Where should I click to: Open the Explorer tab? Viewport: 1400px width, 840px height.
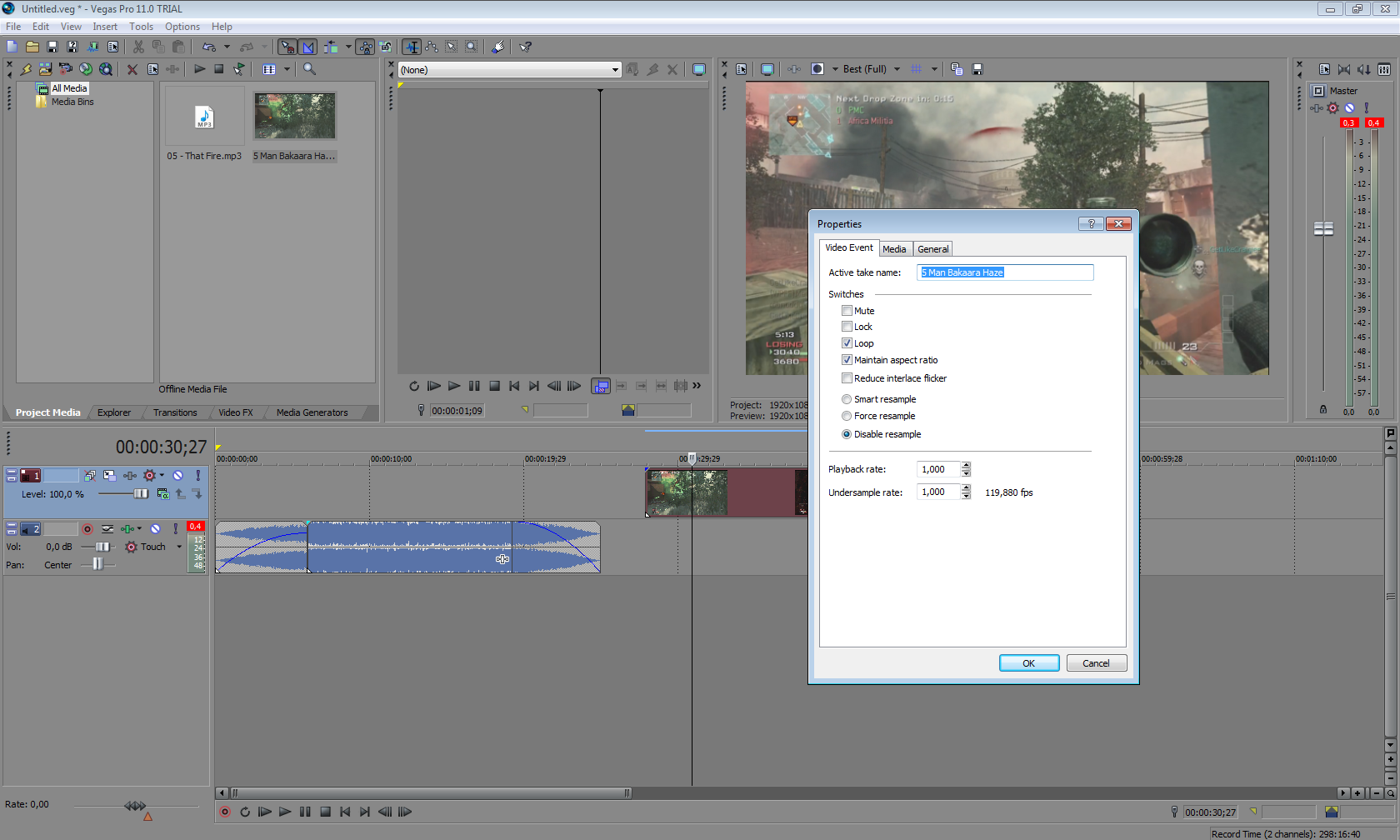114,412
